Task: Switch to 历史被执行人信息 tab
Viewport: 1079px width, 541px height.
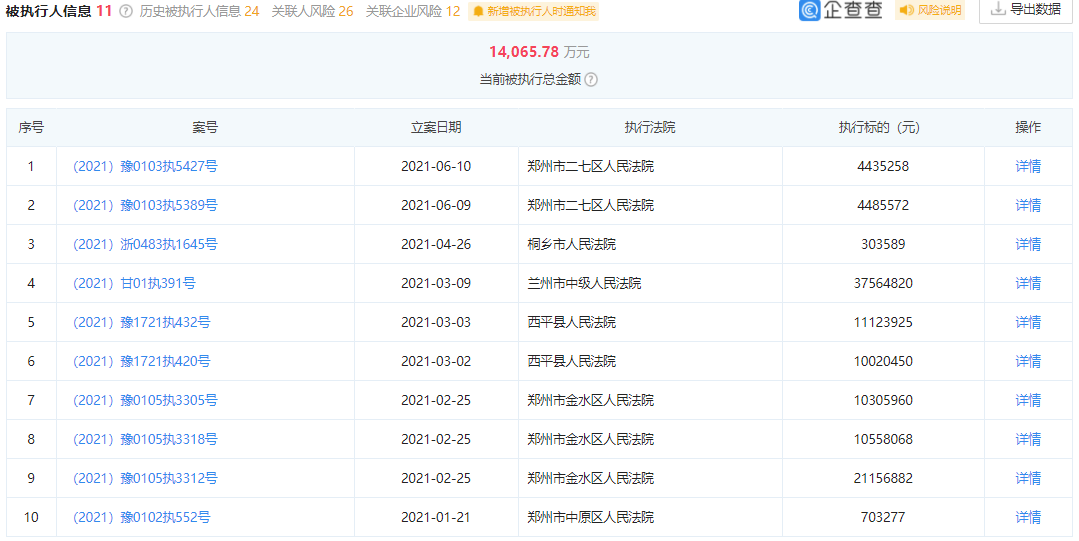Action: [200, 11]
